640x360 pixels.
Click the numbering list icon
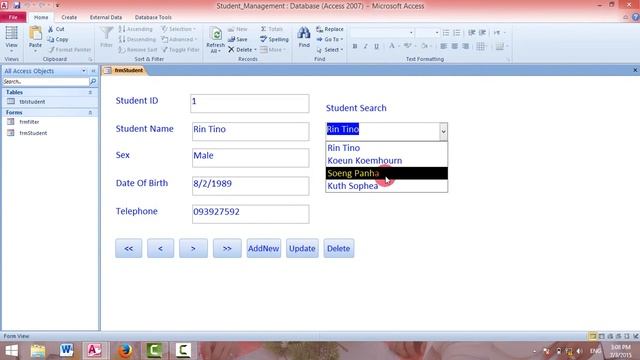click(x=457, y=33)
